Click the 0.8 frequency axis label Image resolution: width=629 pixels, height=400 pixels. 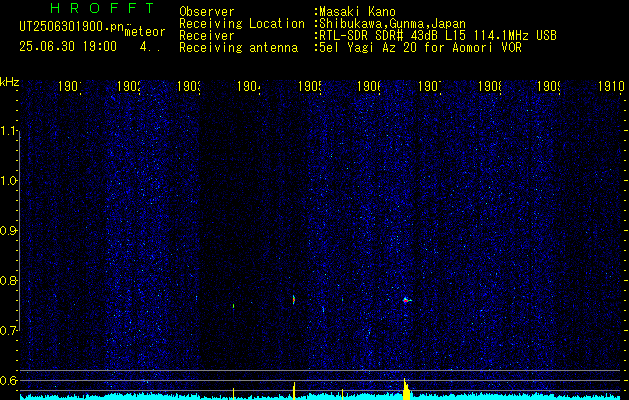pyautogui.click(x=8, y=280)
